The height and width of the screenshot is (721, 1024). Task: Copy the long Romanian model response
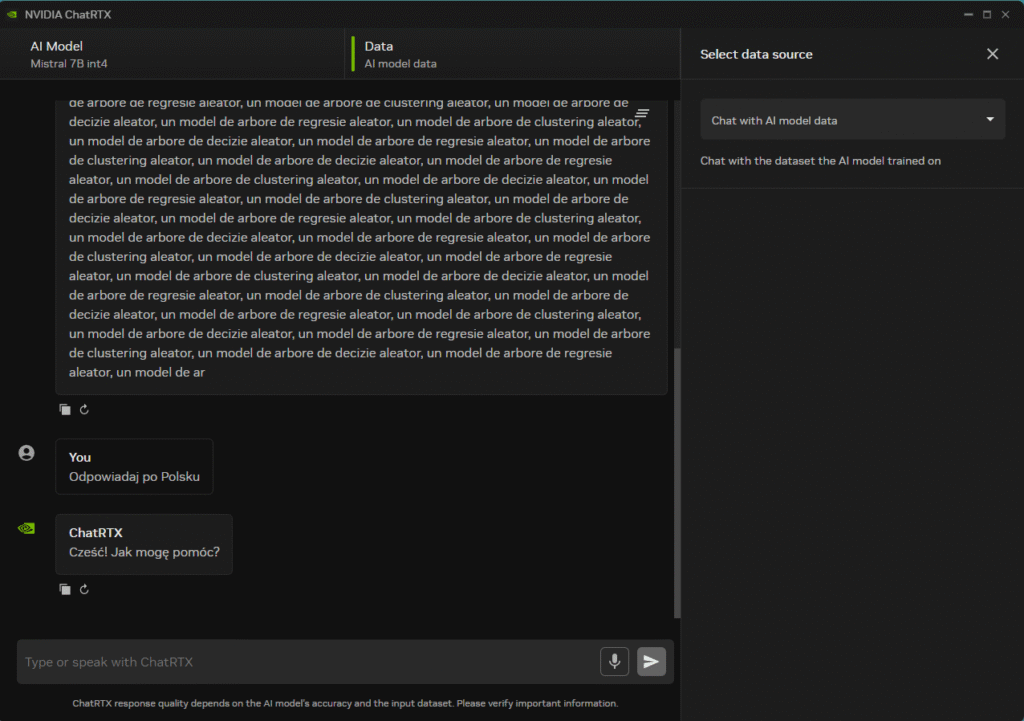pyautogui.click(x=65, y=409)
